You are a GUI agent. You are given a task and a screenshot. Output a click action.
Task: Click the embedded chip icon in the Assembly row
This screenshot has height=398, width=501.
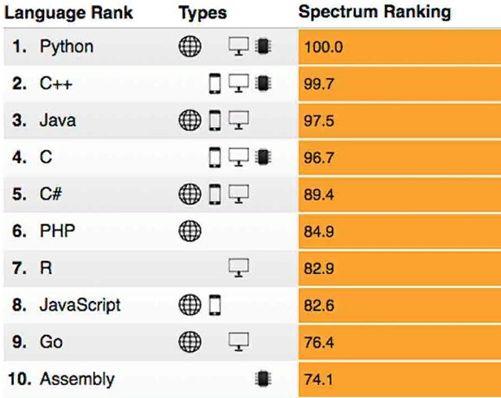pos(263,379)
